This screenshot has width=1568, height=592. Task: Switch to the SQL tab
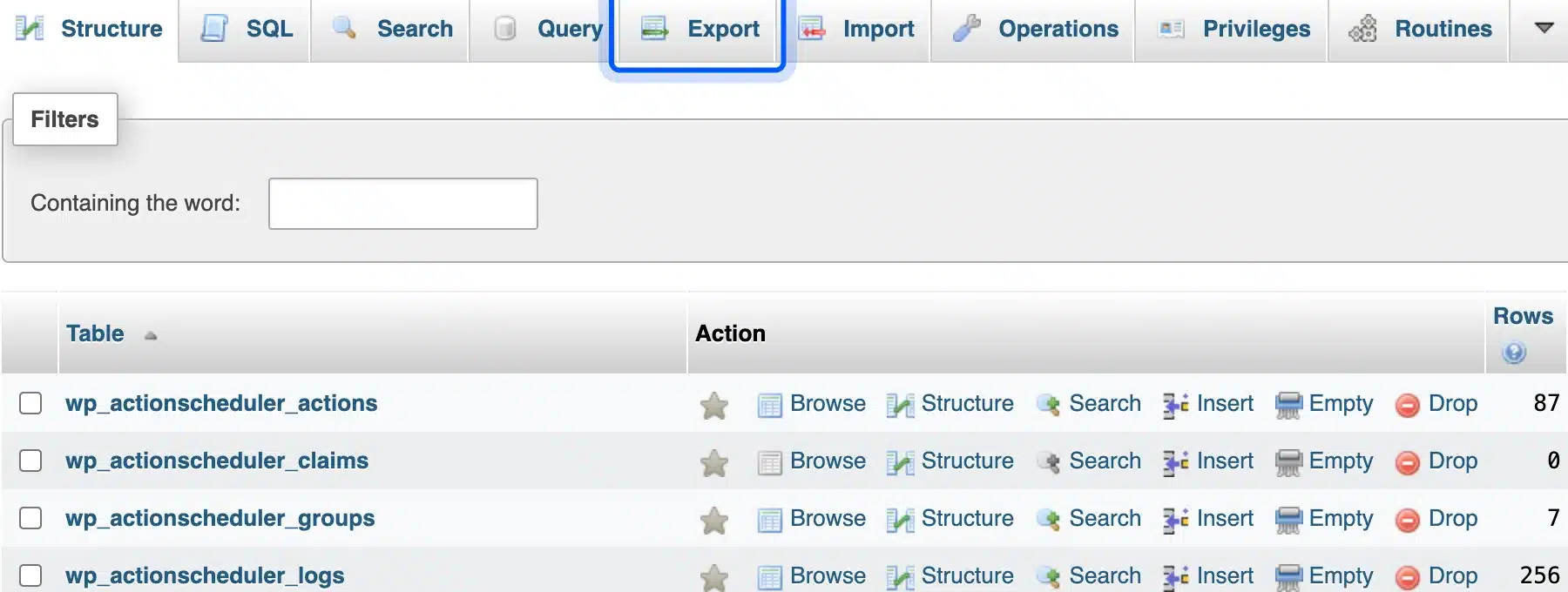click(245, 29)
